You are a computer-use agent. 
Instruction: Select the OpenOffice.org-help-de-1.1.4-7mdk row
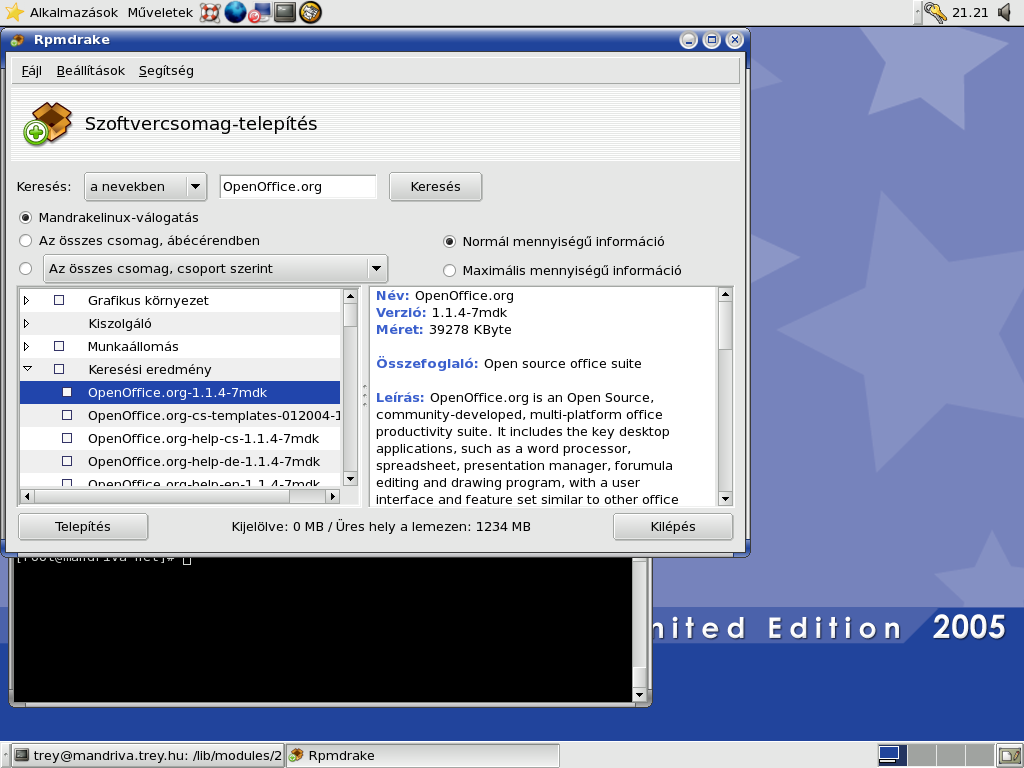[180, 461]
